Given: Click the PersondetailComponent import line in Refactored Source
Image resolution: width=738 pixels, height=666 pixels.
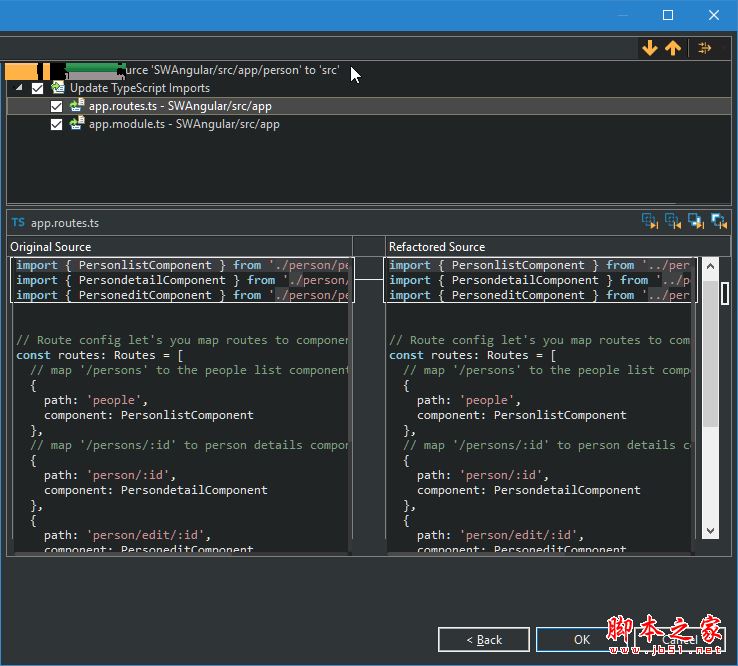Looking at the screenshot, I should coord(539,280).
